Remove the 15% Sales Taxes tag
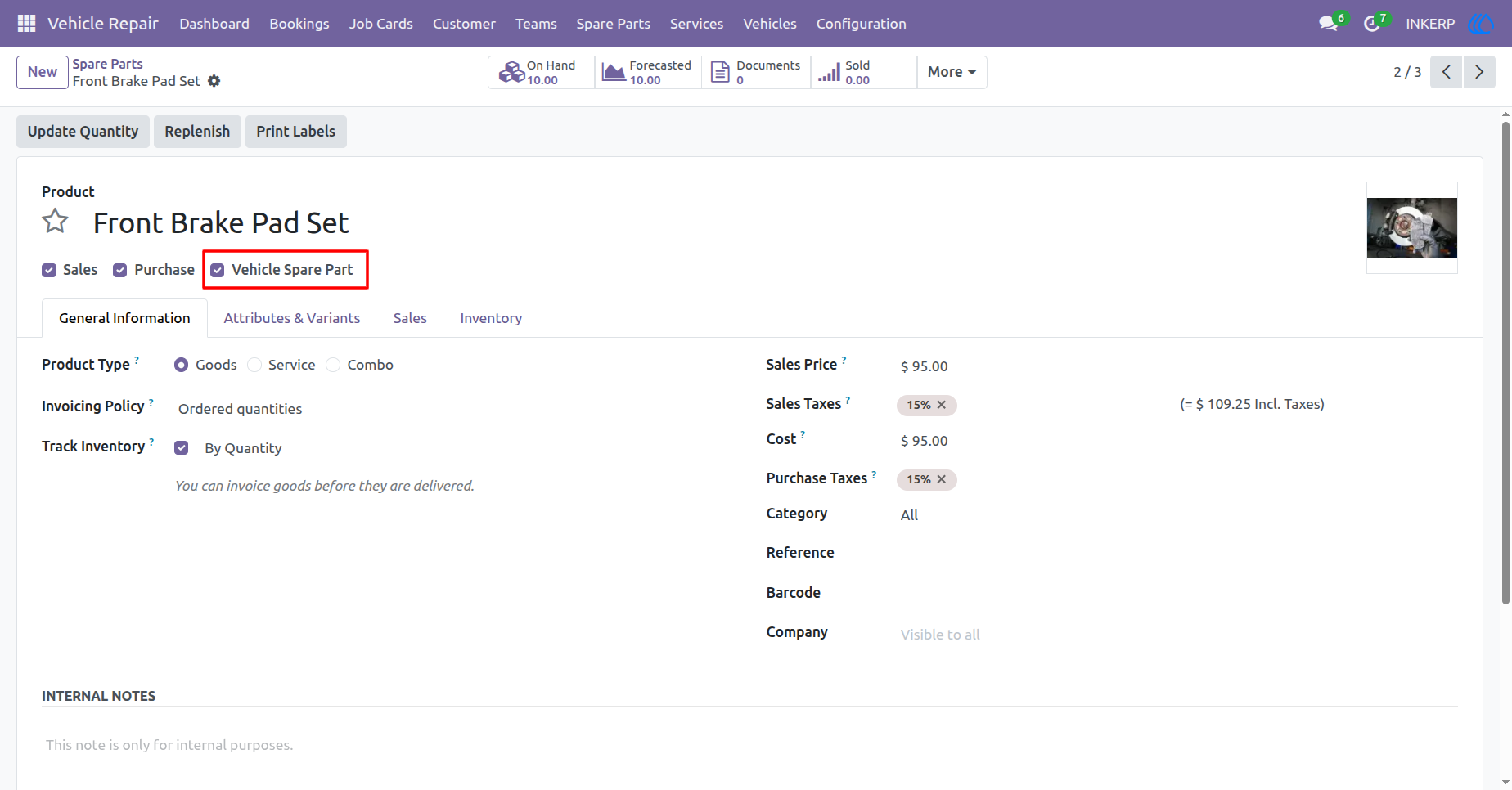Image resolution: width=1512 pixels, height=790 pixels. pyautogui.click(x=942, y=405)
